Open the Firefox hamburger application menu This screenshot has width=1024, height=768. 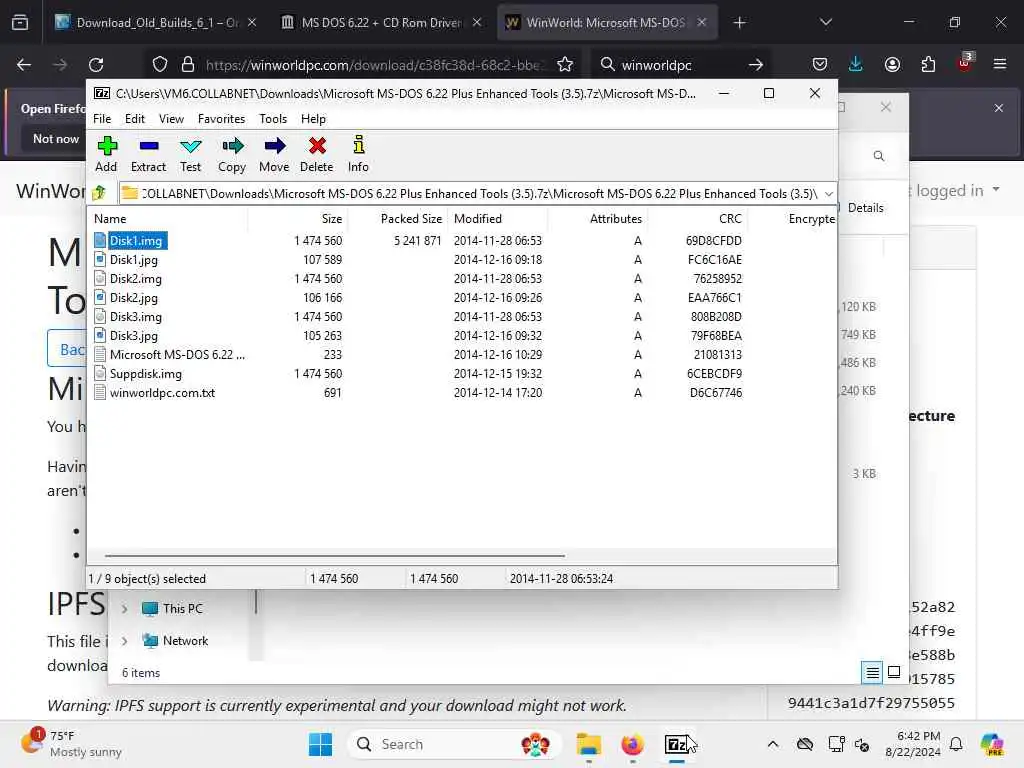coord(999,65)
